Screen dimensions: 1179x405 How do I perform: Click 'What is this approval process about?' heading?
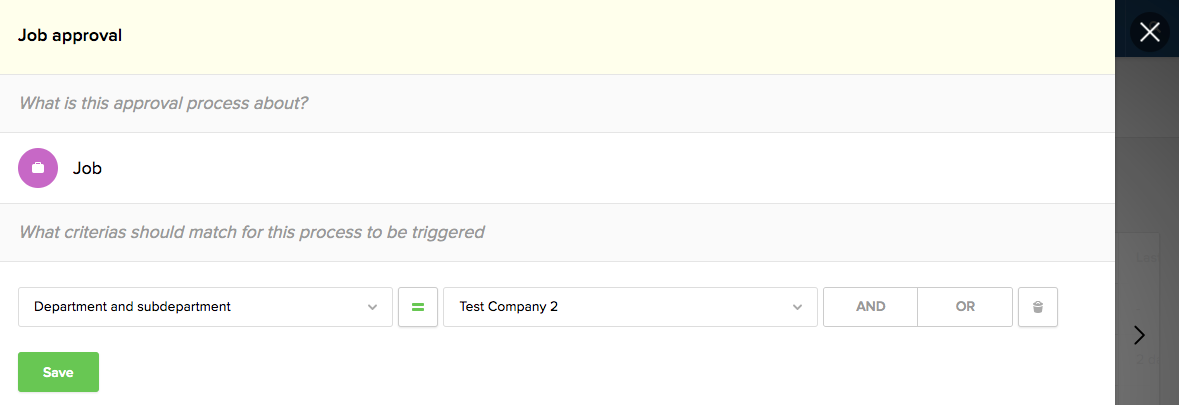(x=163, y=103)
